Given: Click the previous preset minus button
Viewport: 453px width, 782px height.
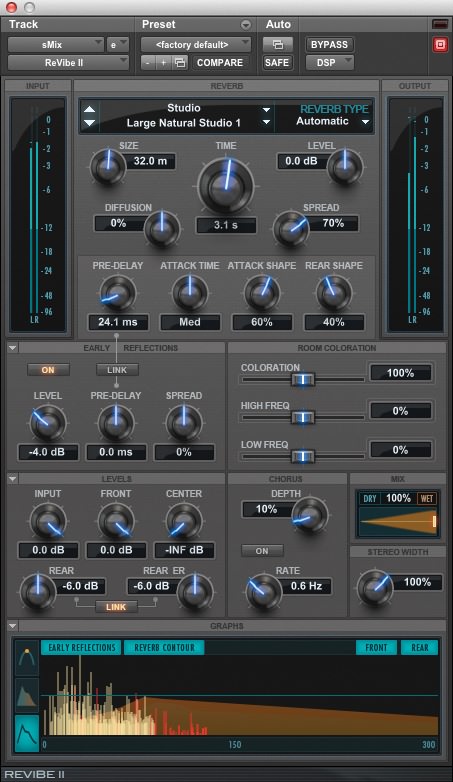Looking at the screenshot, I should 148,63.
